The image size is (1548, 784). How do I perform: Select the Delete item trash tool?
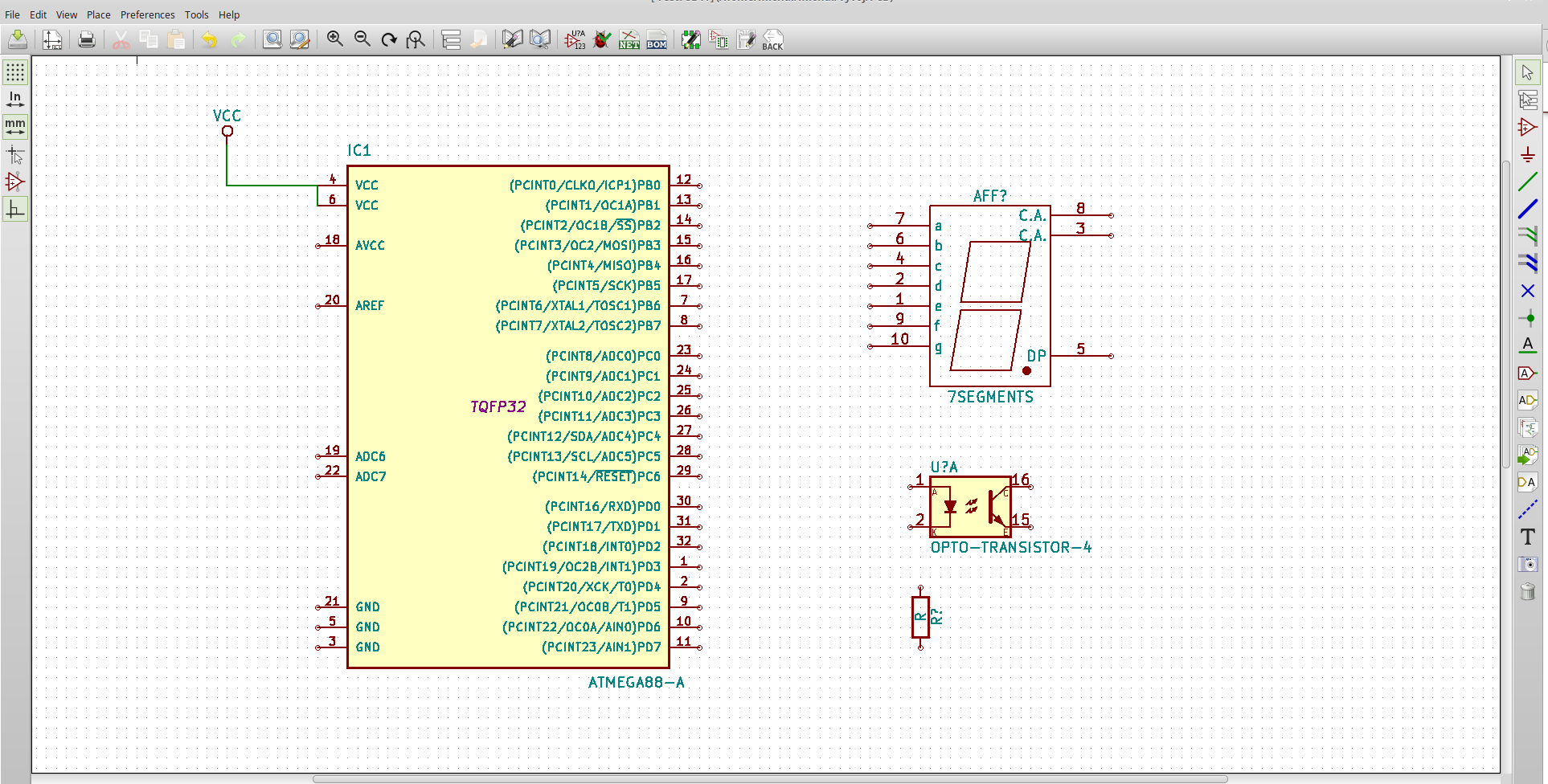[1527, 592]
